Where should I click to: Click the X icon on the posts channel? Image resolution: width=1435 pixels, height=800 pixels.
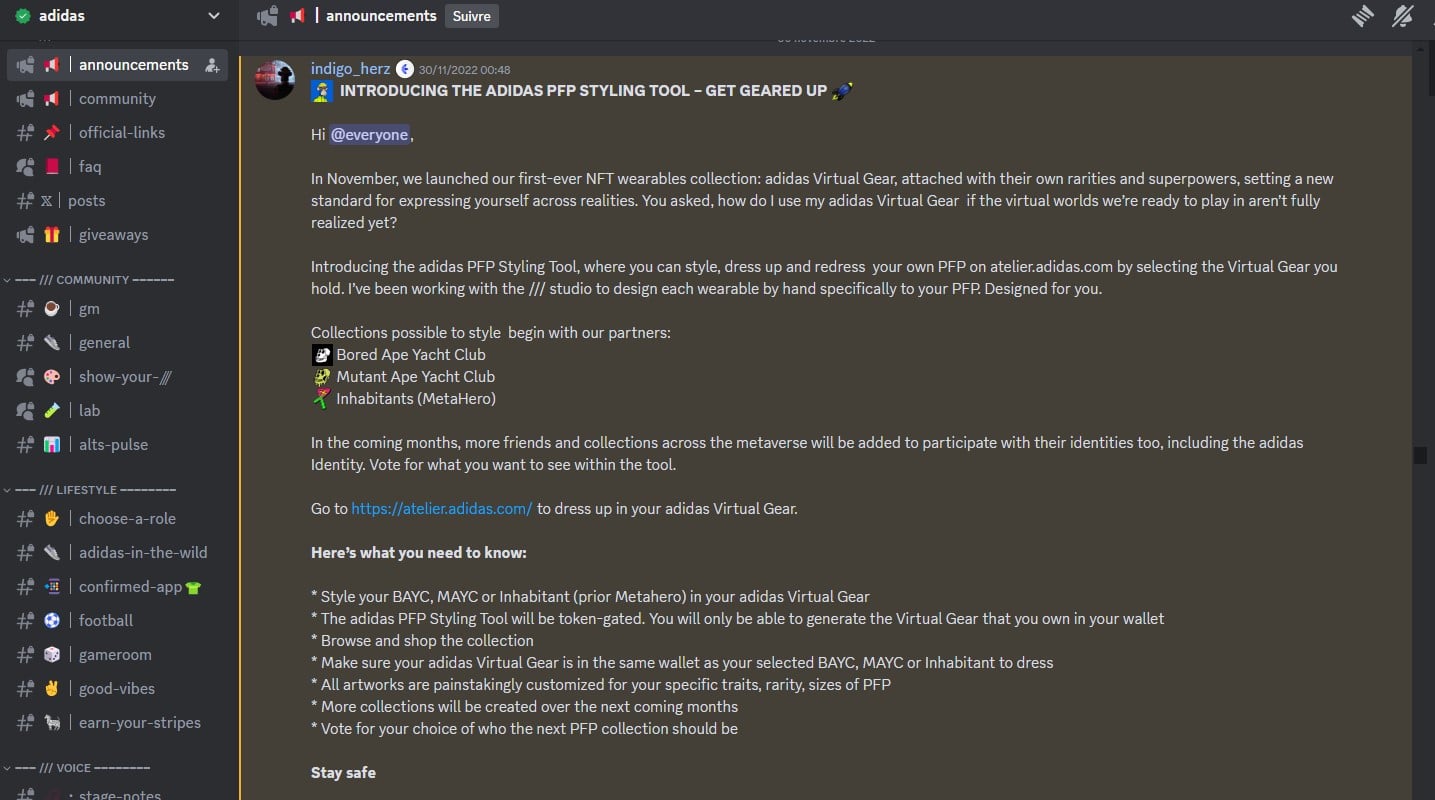tap(46, 200)
